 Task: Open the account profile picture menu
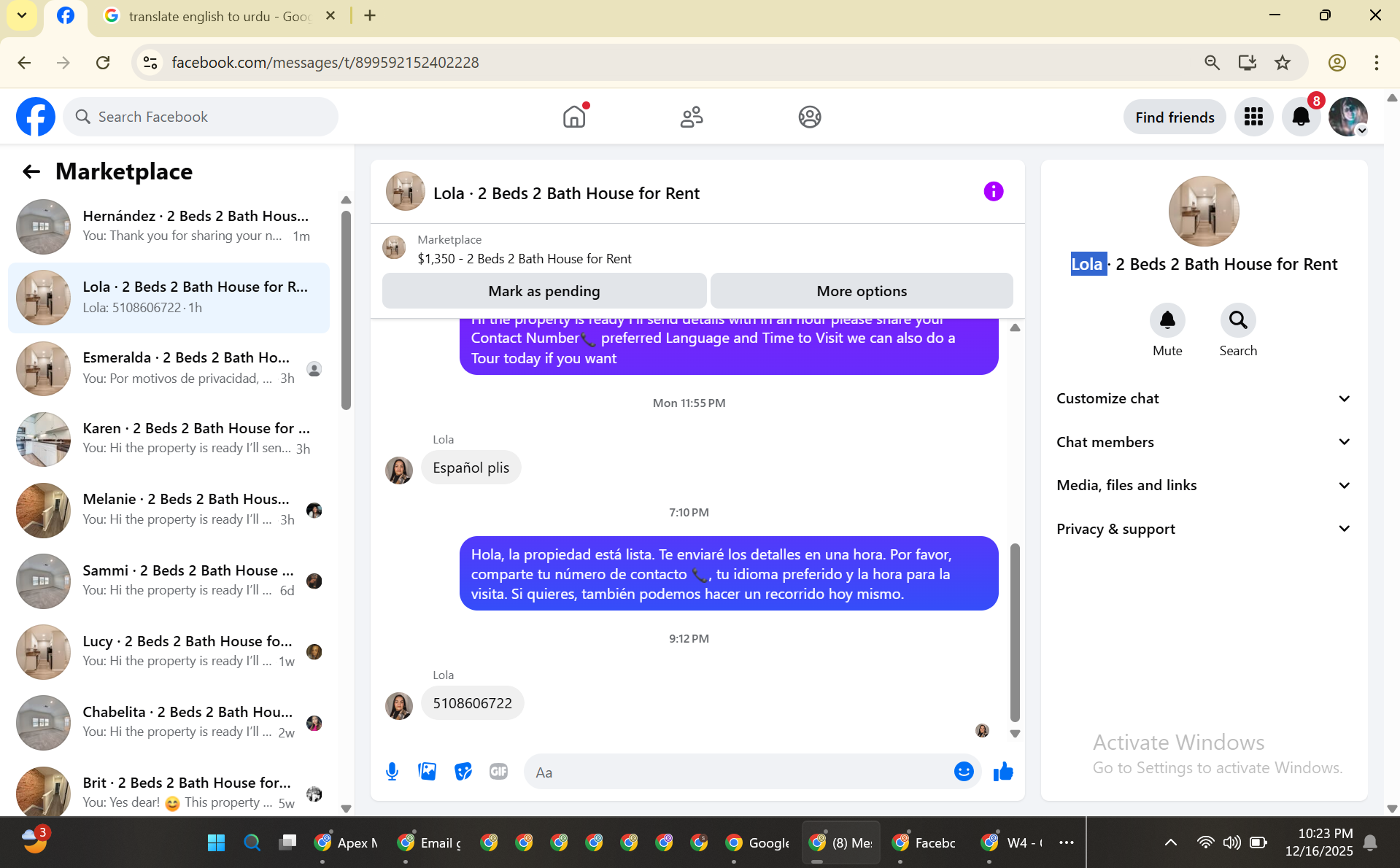1348,117
